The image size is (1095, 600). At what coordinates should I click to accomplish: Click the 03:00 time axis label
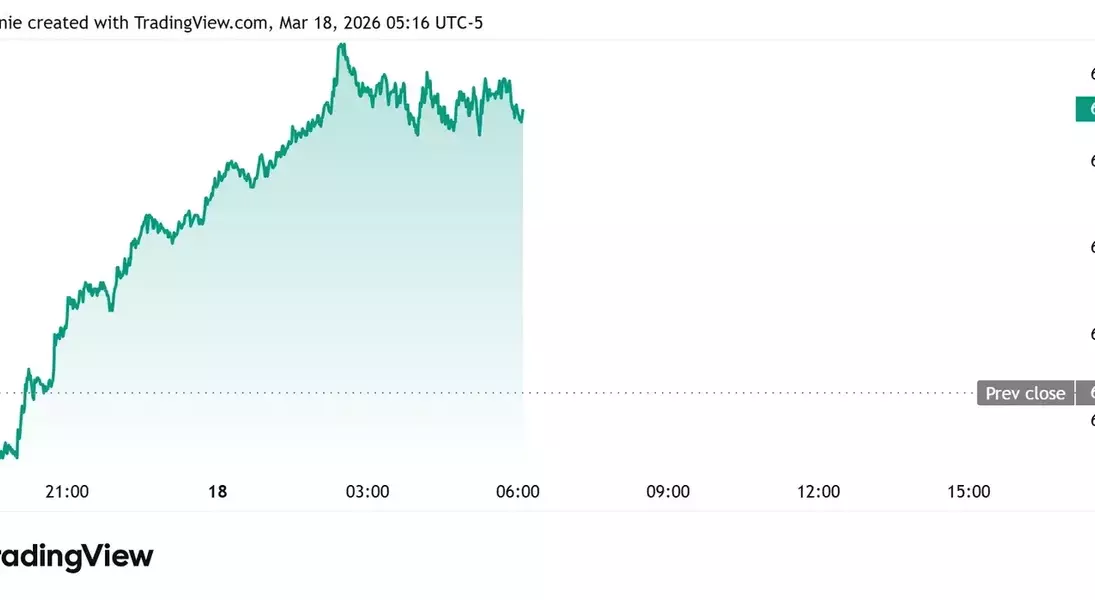pyautogui.click(x=367, y=491)
